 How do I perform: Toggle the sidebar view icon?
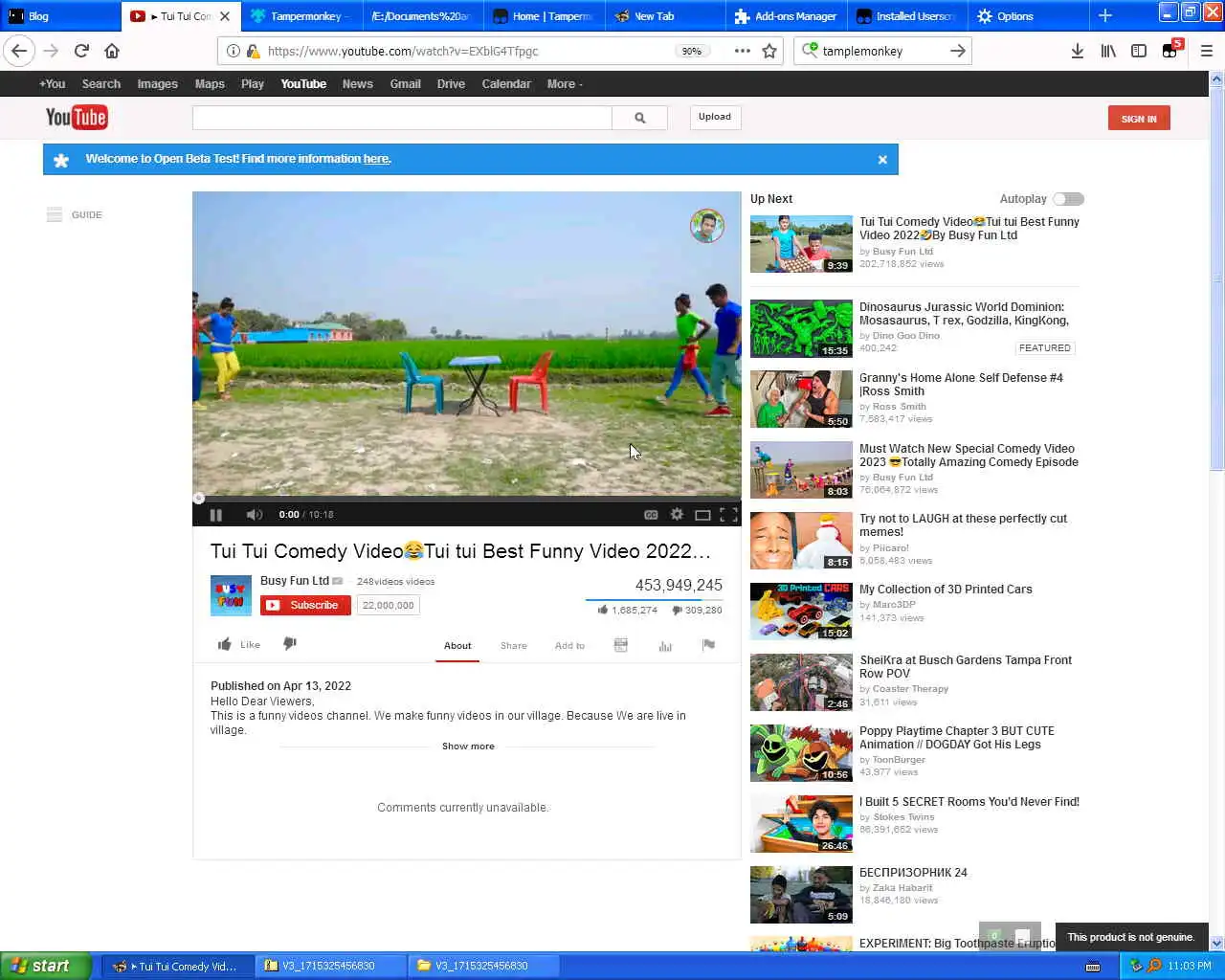1139,51
